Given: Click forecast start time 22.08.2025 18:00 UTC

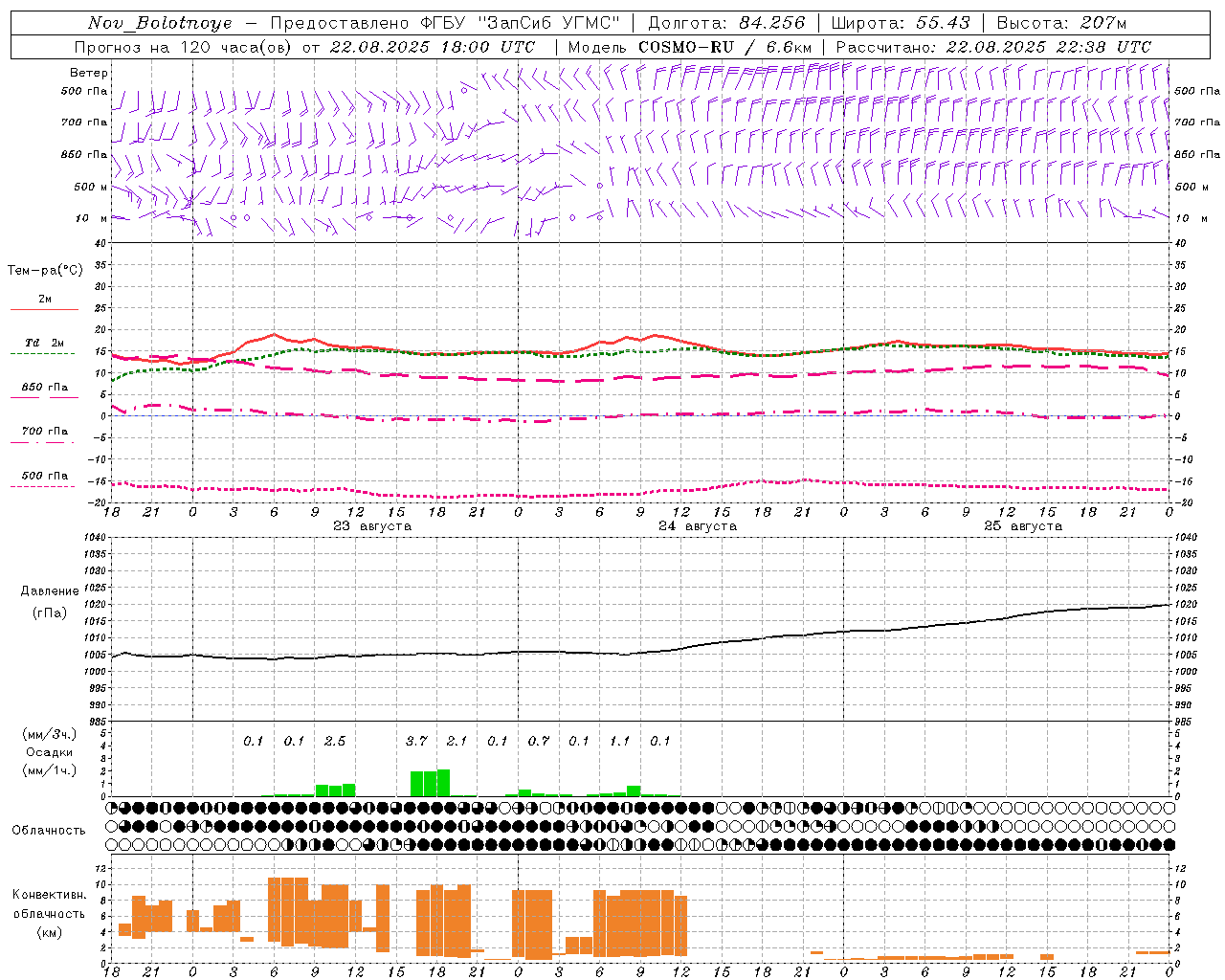Looking at the screenshot, I should click(432, 47).
